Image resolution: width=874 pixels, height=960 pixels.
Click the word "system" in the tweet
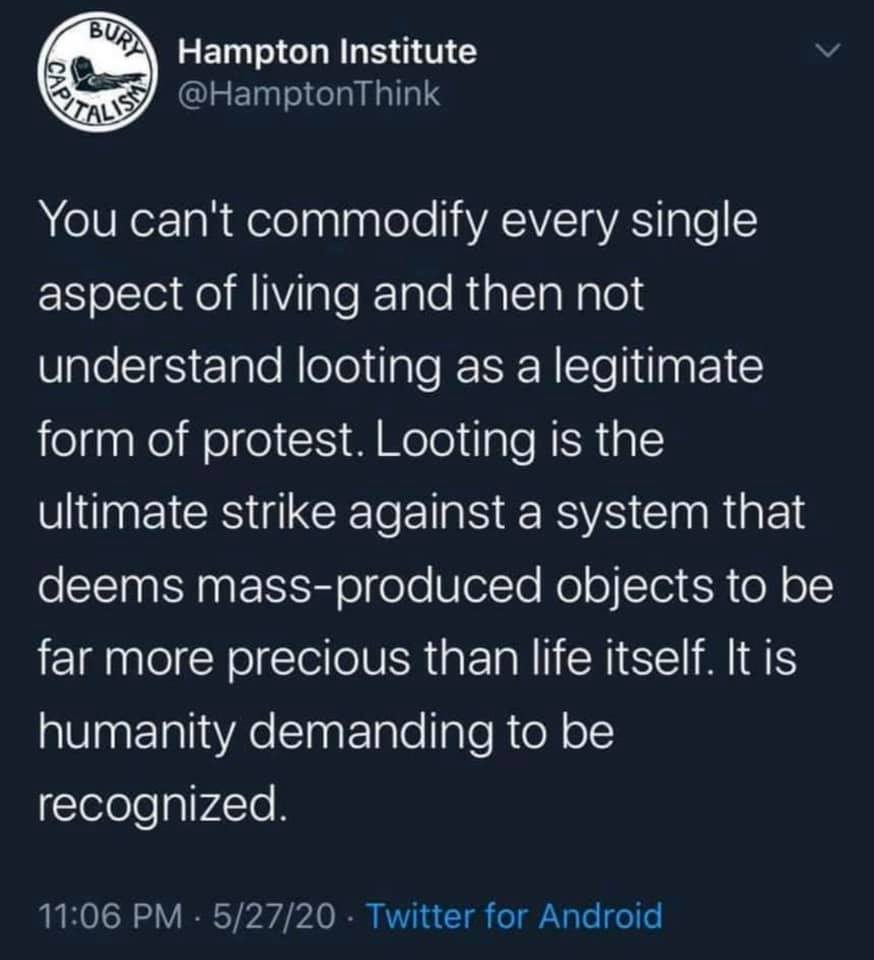(x=632, y=514)
